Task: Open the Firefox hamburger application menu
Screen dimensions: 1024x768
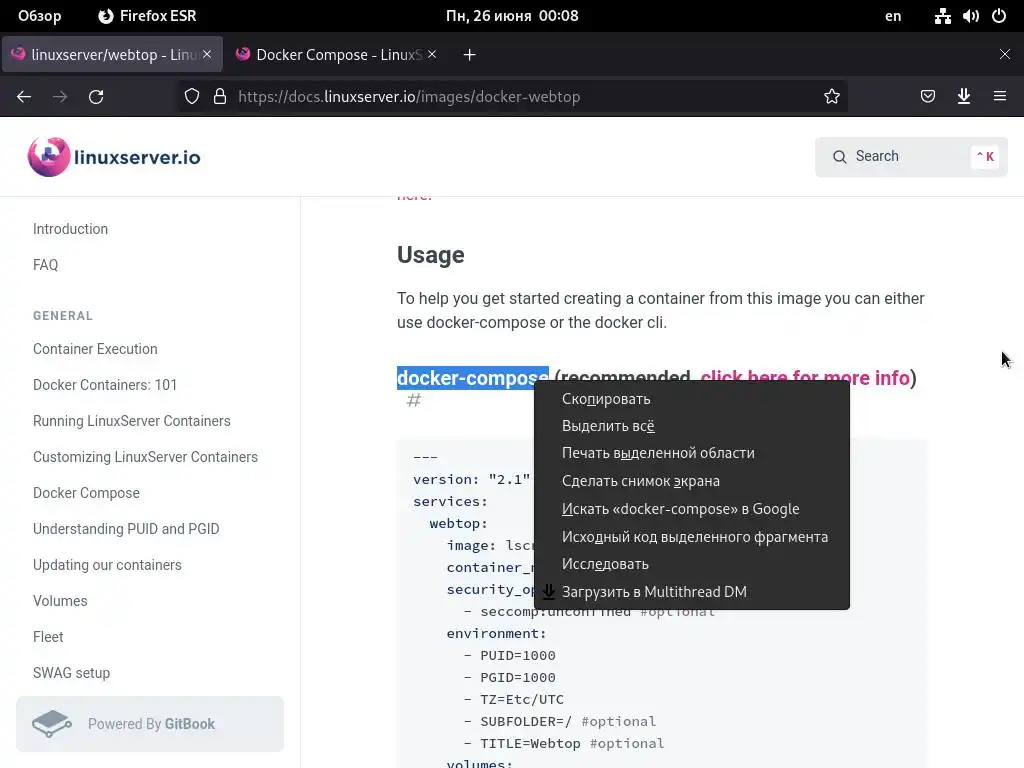Action: (1000, 97)
